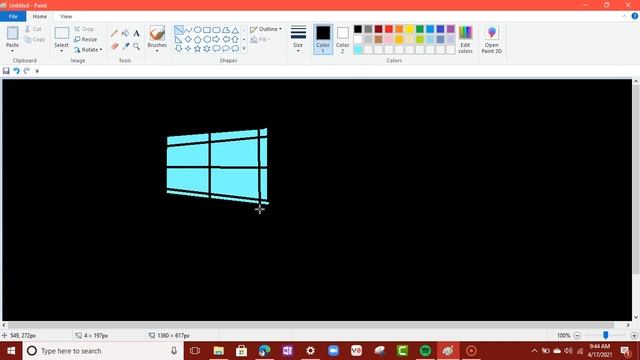Collapse the ribbon with the chevron
The width and height of the screenshot is (640, 360).
click(624, 16)
